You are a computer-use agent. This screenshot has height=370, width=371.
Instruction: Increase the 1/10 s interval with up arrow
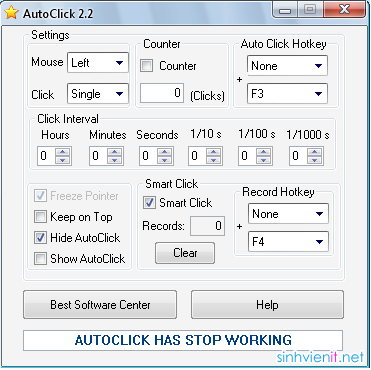tap(213, 152)
